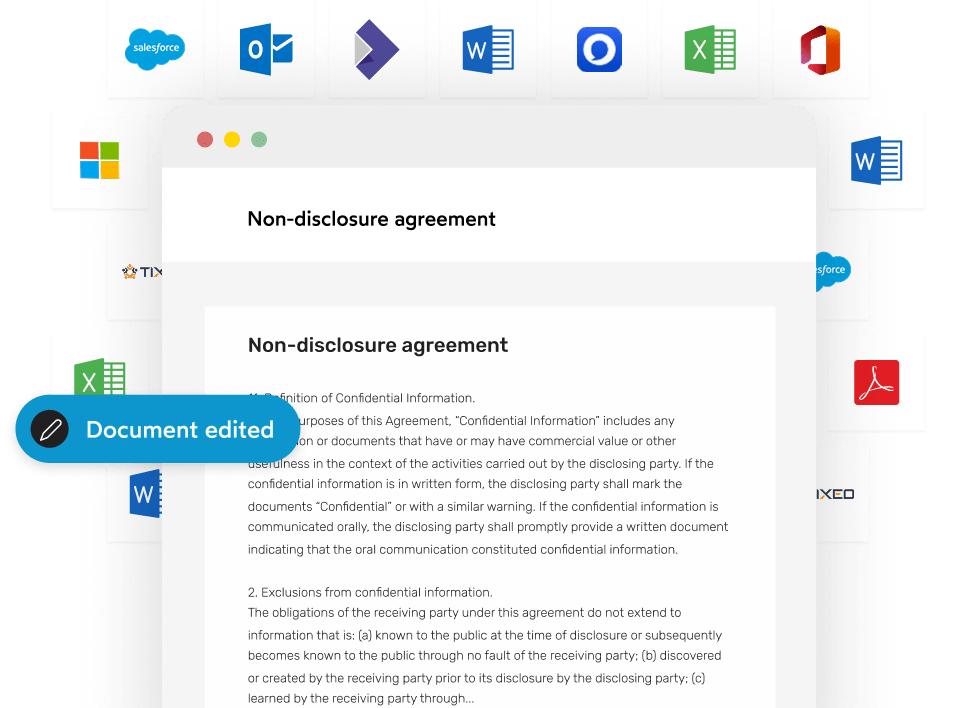Click the Excel icon in the top row
Image resolution: width=977 pixels, height=708 pixels.
point(710,49)
